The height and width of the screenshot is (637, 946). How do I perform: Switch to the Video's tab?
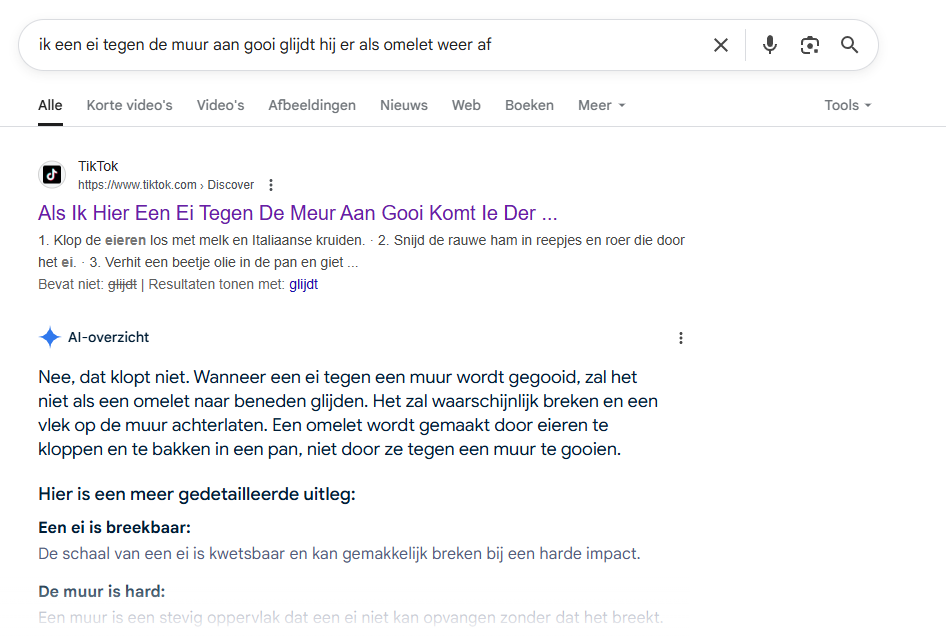click(x=220, y=105)
